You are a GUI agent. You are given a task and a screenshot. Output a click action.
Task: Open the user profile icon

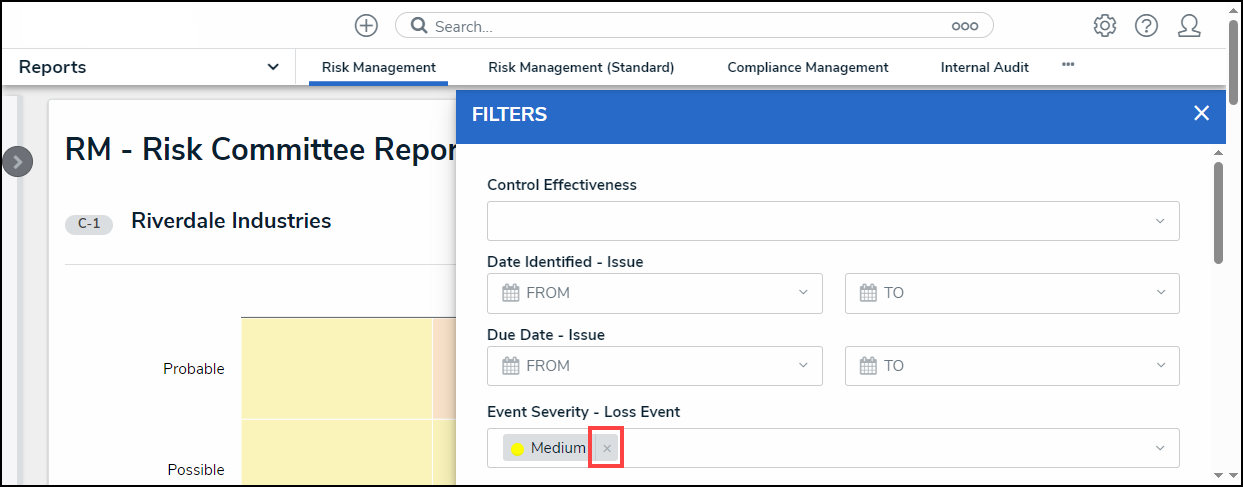tap(1189, 26)
